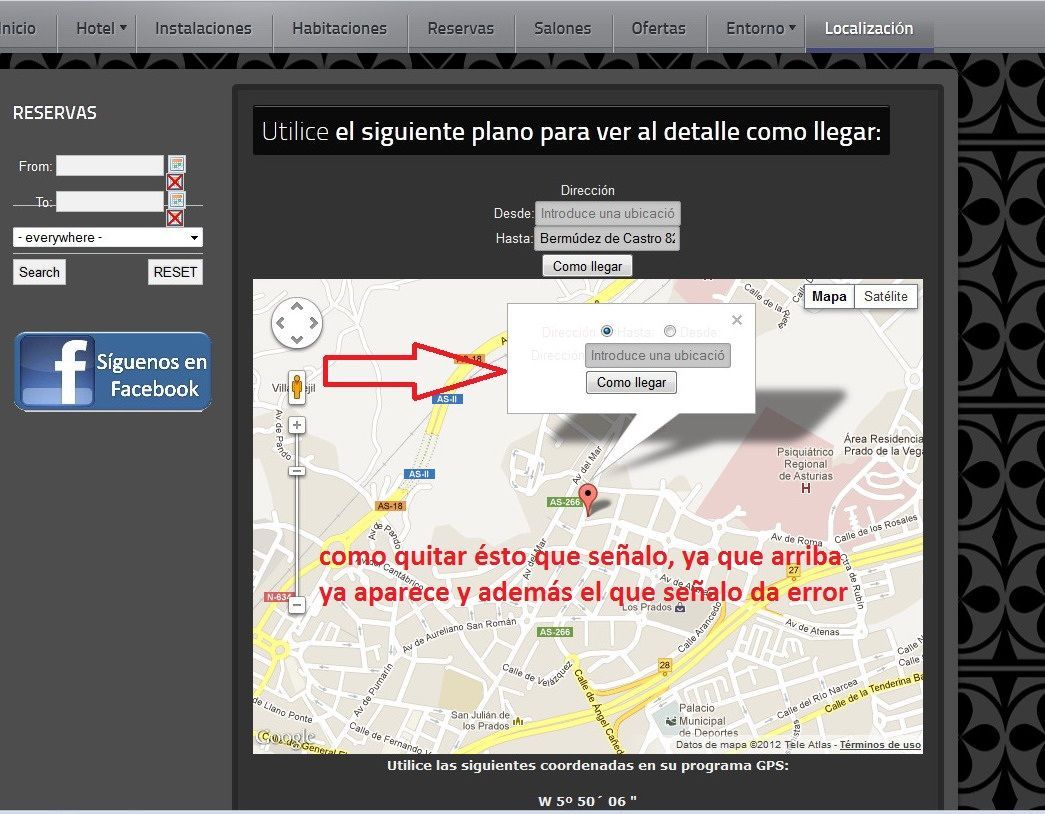Click Como llegar button above the map
Viewport: 1045px width, 814px height.
pyautogui.click(x=587, y=266)
